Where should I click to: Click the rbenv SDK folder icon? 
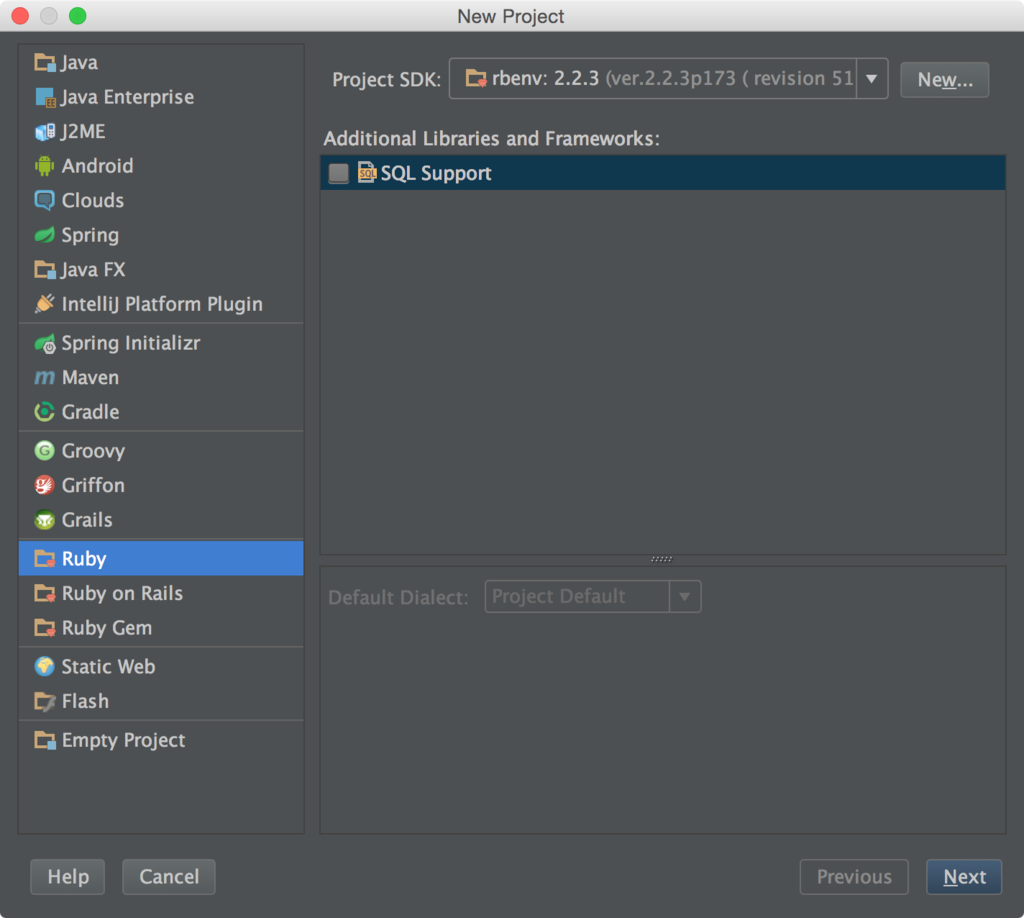click(x=476, y=78)
